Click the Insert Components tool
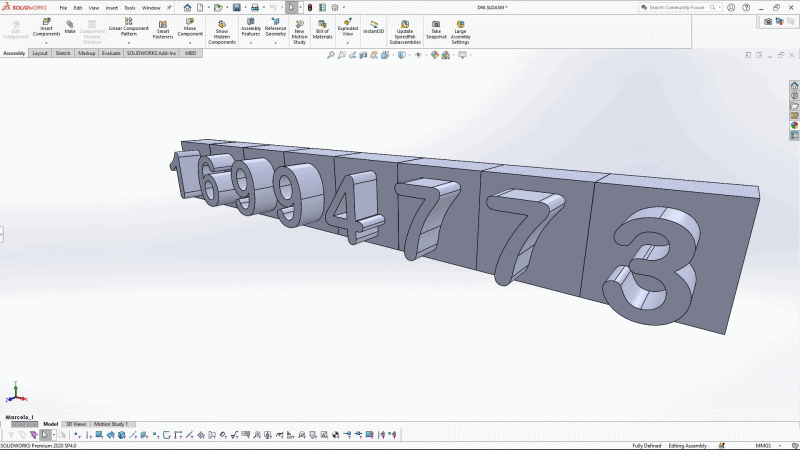Screen dimensions: 800x450 [x=46, y=28]
